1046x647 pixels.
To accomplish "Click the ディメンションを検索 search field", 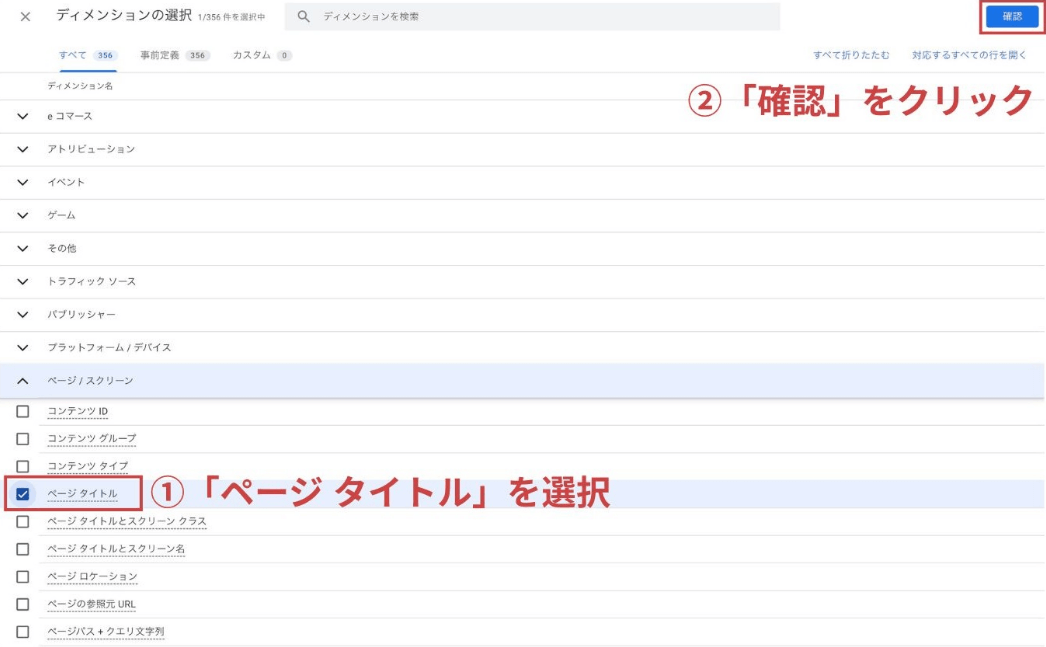I will pyautogui.click(x=540, y=17).
